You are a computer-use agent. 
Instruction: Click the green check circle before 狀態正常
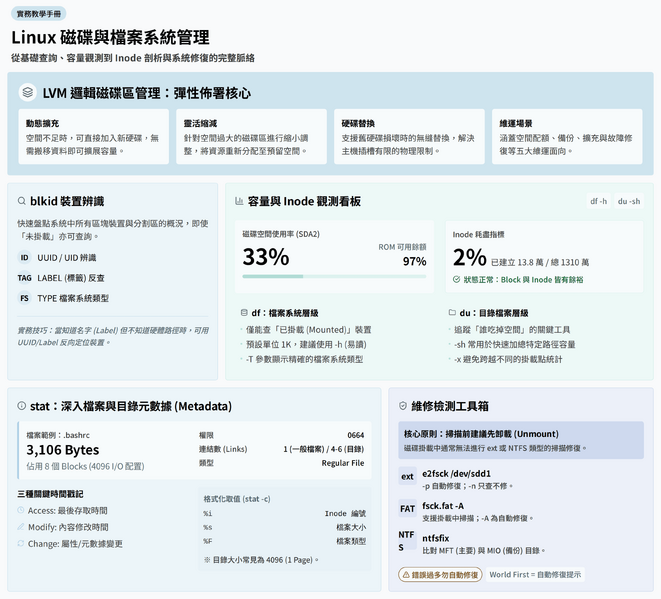tap(456, 279)
